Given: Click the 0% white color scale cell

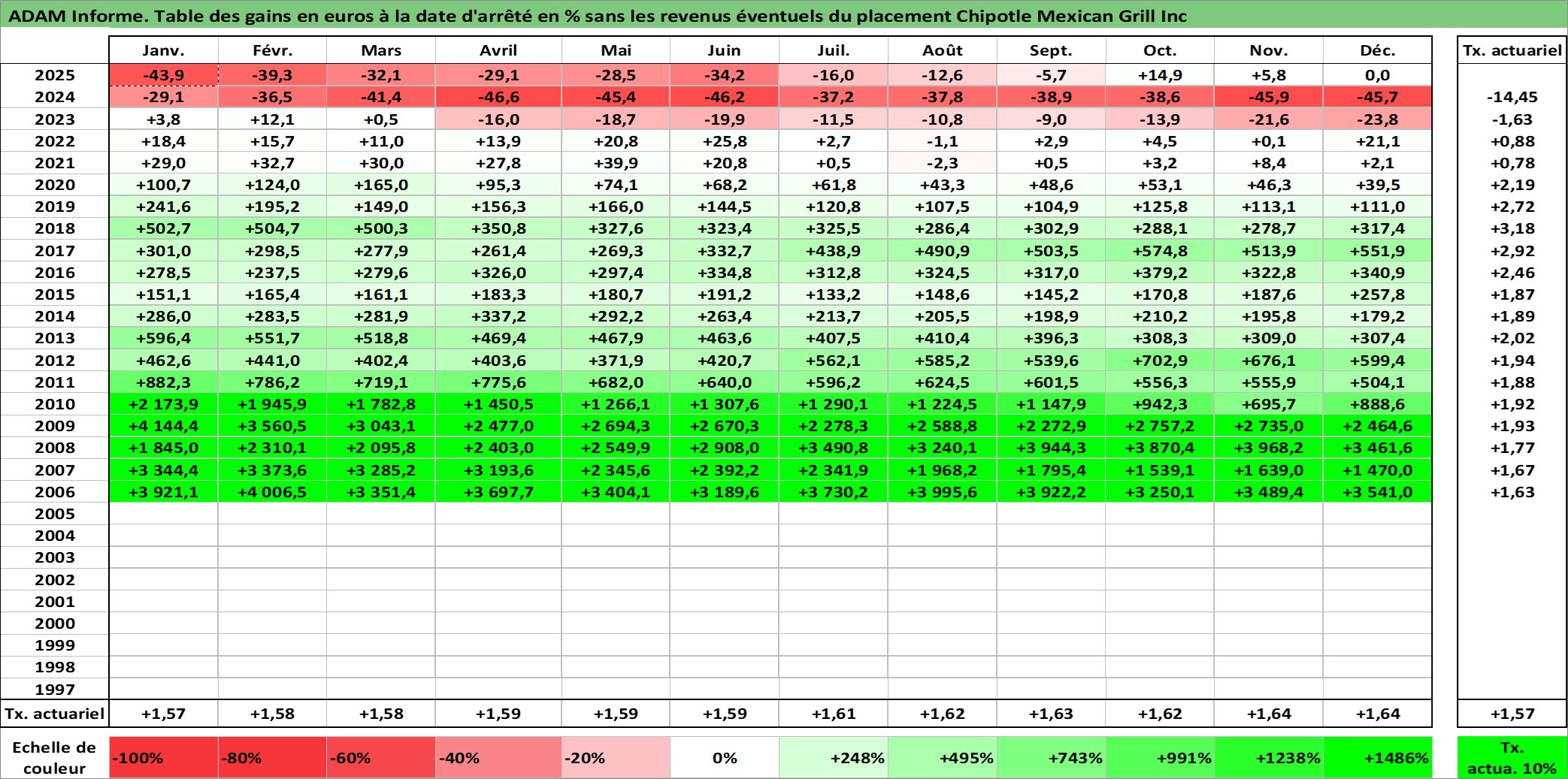Looking at the screenshot, I should pos(724,757).
